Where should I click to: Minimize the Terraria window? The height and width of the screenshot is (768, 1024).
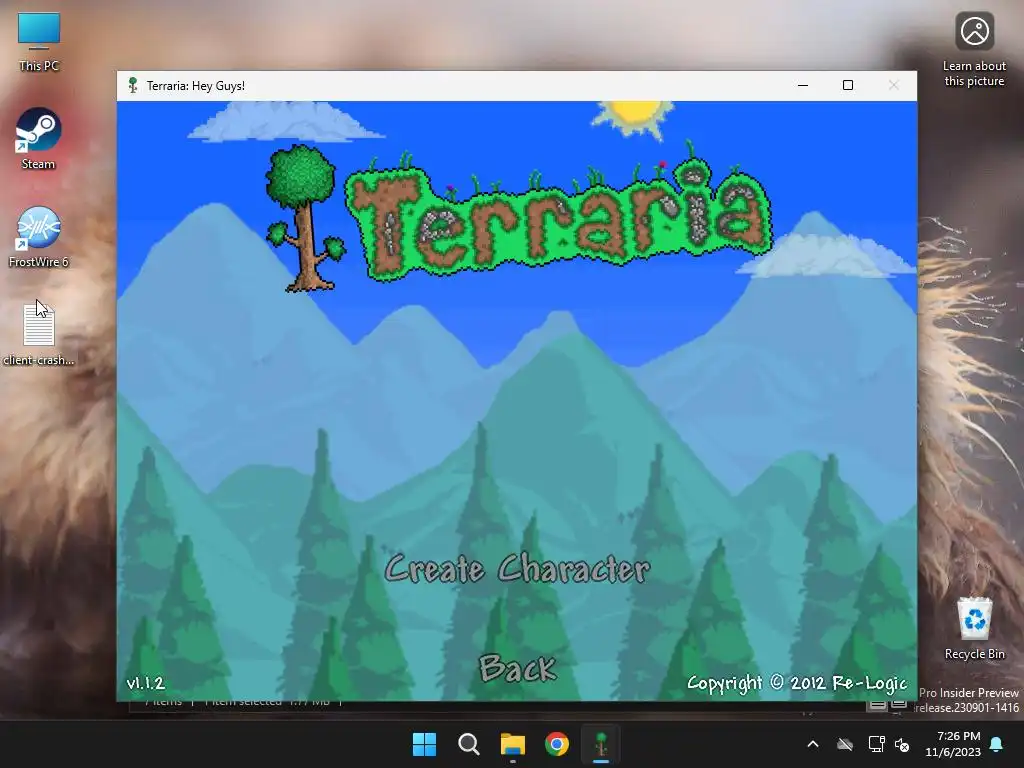pos(803,86)
